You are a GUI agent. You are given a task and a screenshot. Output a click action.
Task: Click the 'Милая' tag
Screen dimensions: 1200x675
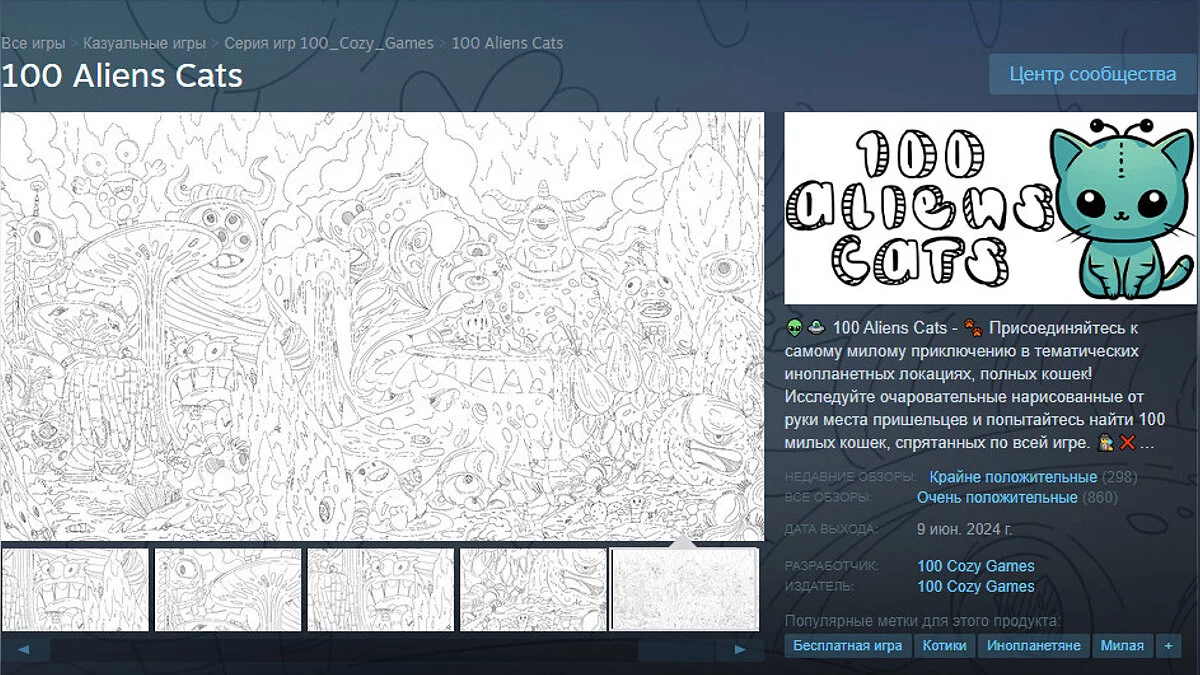(x=1122, y=646)
